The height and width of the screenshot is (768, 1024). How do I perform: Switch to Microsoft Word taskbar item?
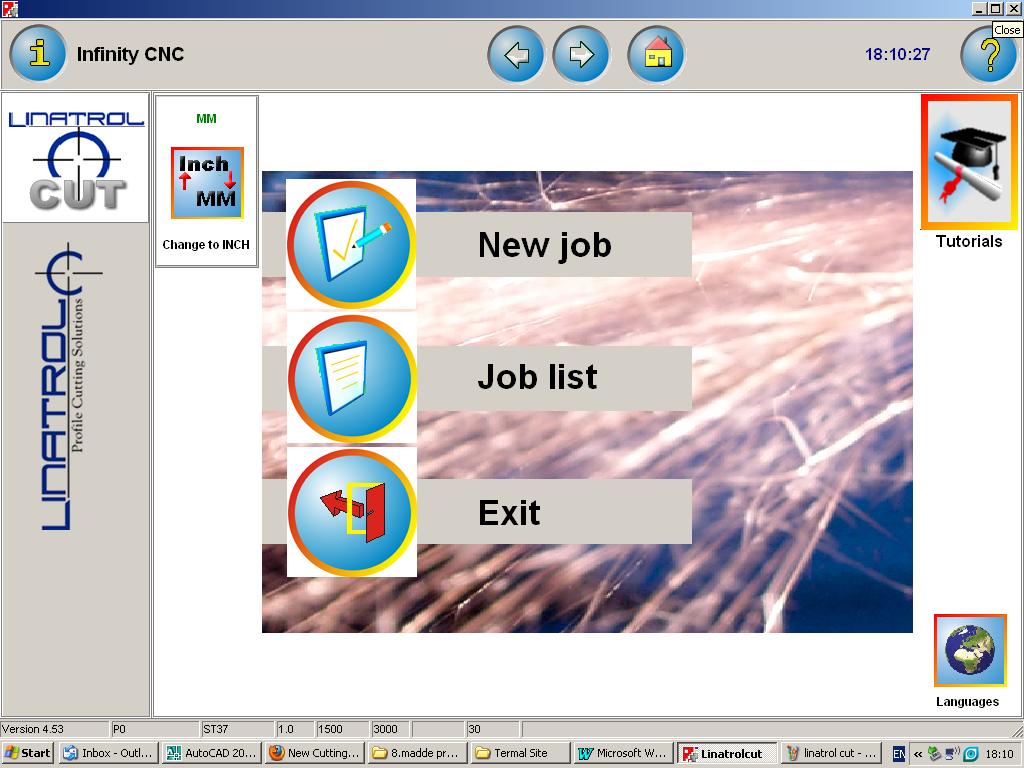622,753
